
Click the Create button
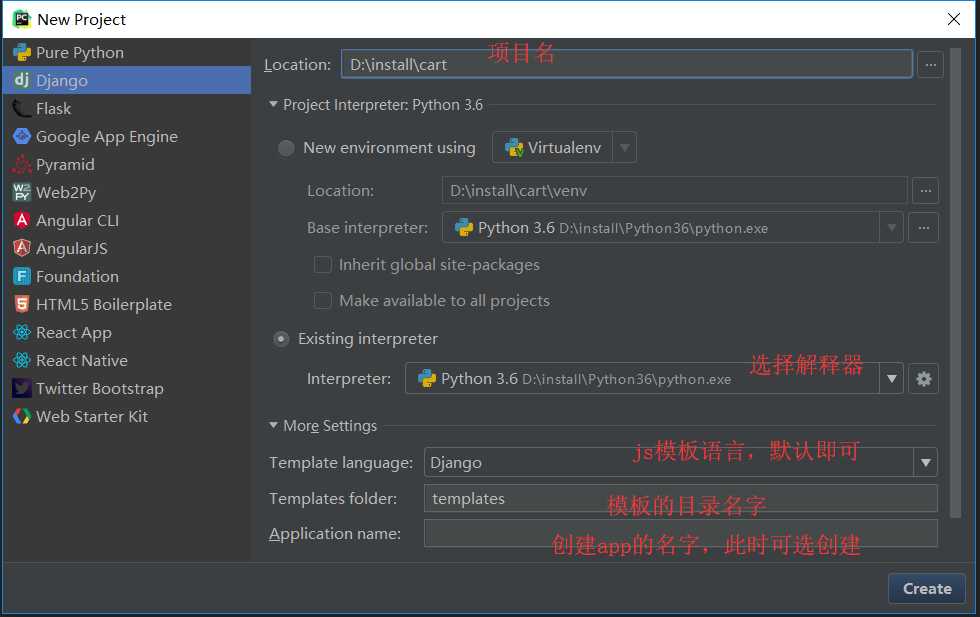(927, 589)
